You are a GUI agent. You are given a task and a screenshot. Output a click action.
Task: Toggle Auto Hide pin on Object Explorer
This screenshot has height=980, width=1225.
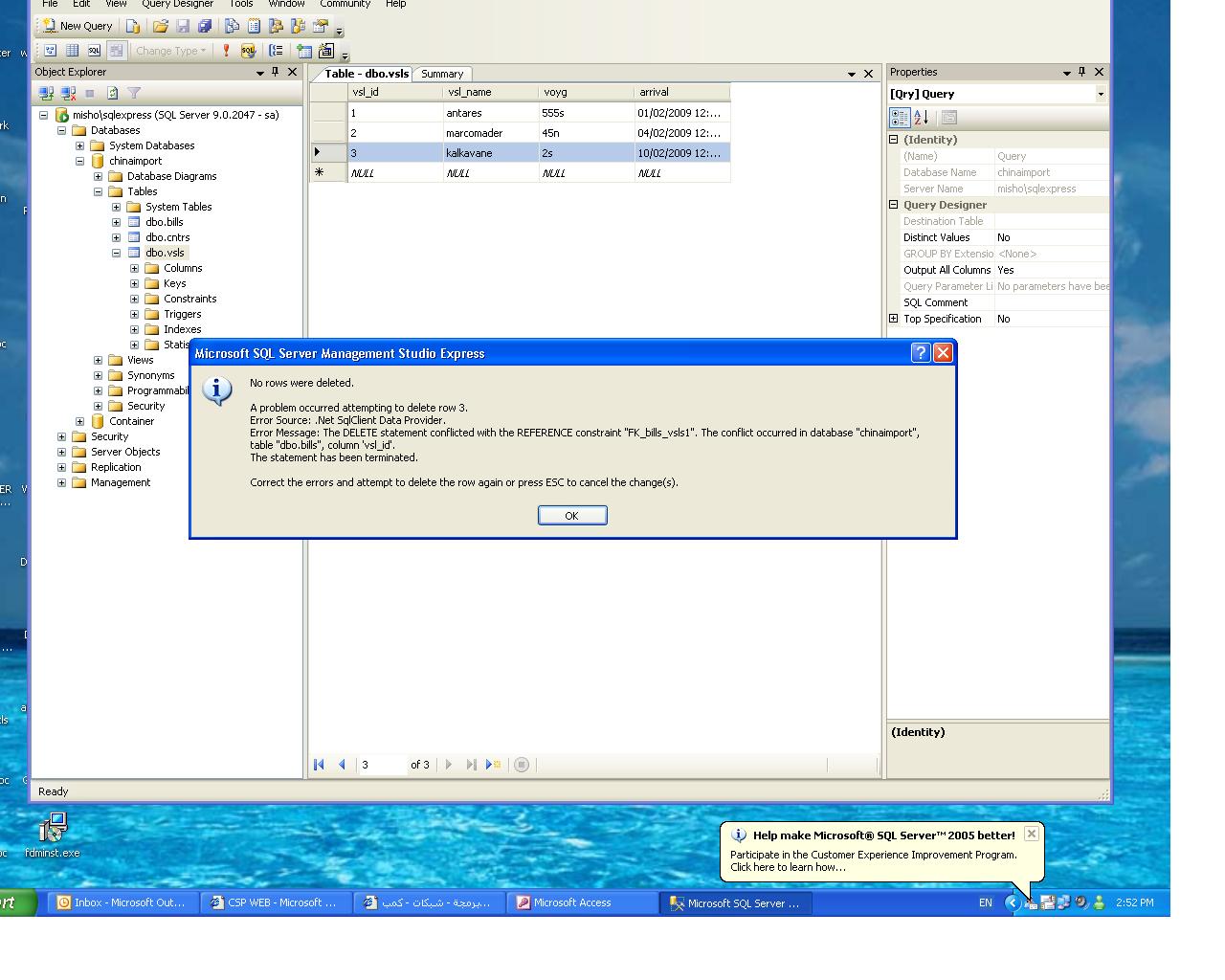click(276, 72)
